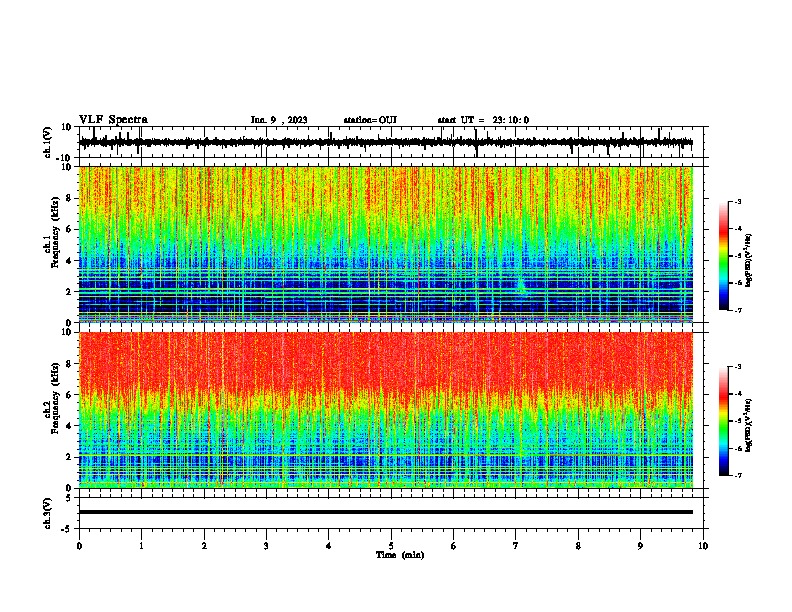Click the "5" tick label on the Time axis
The height and width of the screenshot is (612, 792).
(x=391, y=546)
